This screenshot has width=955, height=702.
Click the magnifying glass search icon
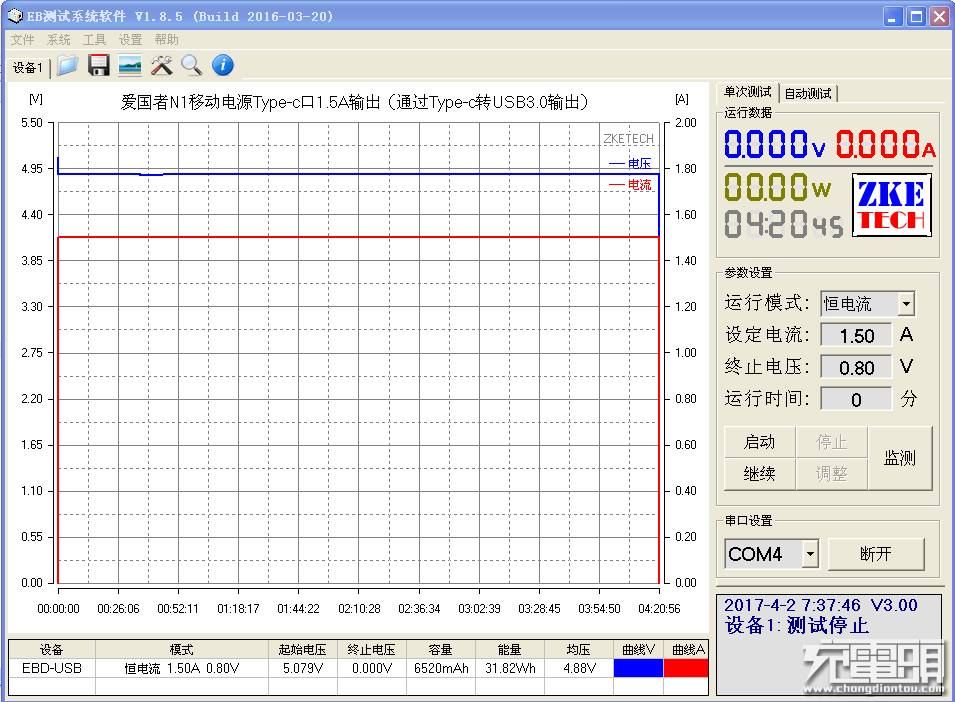click(x=192, y=65)
